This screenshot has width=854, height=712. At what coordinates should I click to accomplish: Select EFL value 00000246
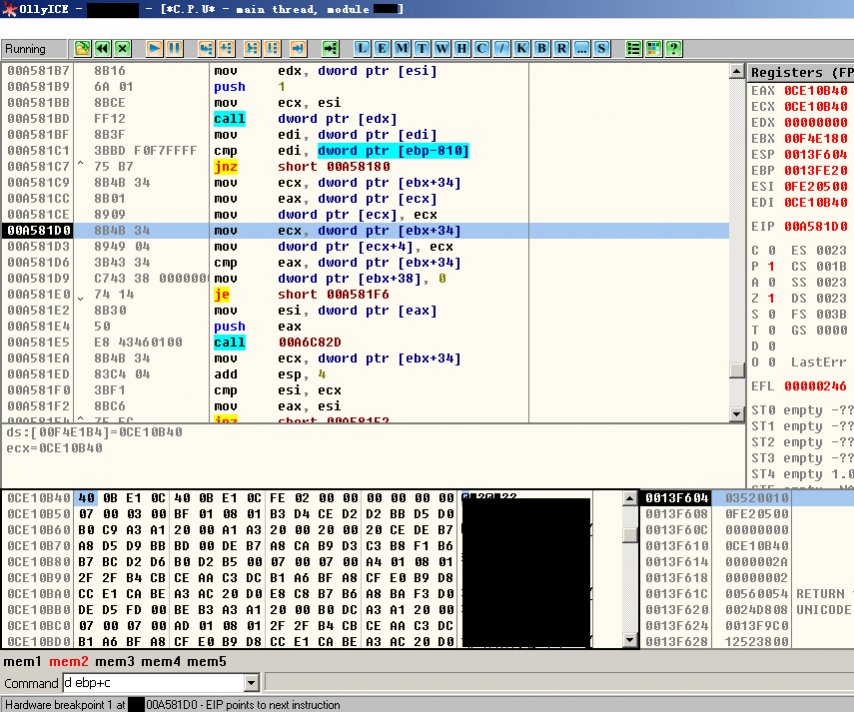(x=816, y=386)
